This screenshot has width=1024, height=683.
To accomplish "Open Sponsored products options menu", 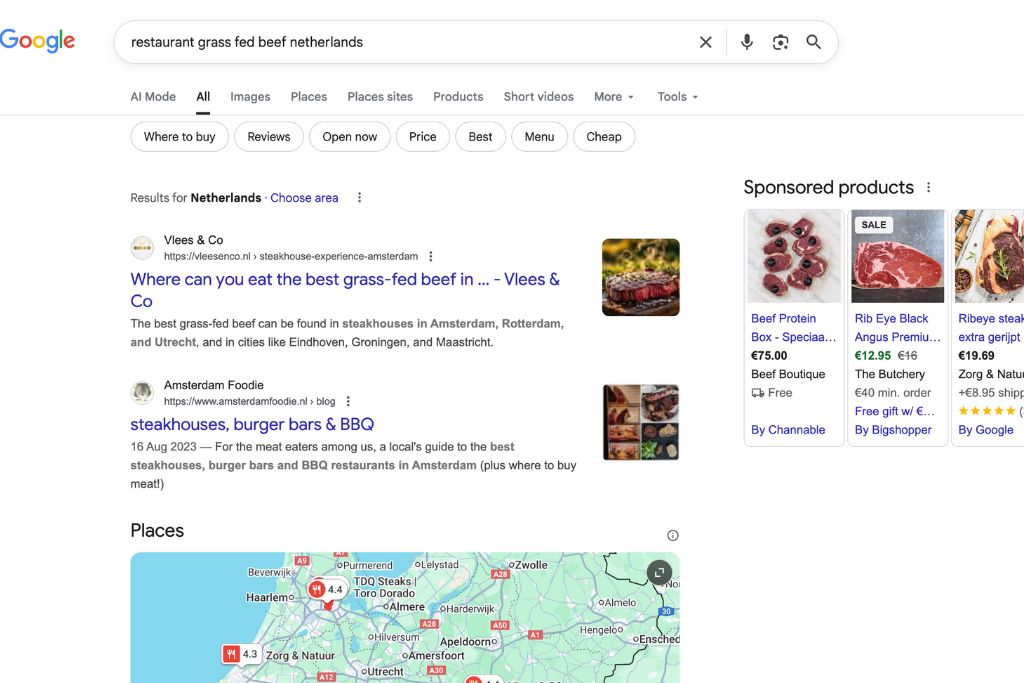I will pyautogui.click(x=929, y=187).
